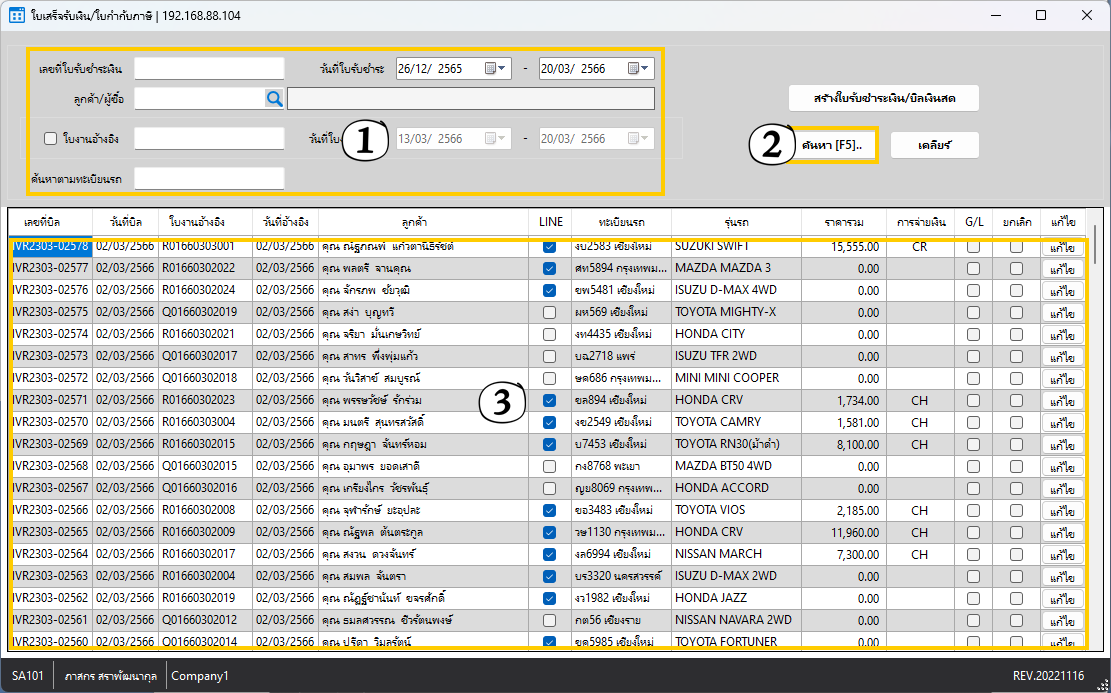Enable the ใบงานอ้างอิง checkbox
Viewport: 1111px width, 693px height.
(51, 139)
